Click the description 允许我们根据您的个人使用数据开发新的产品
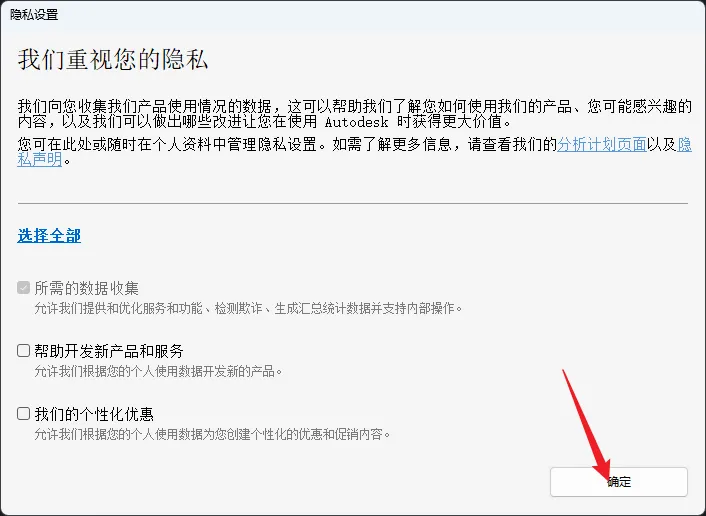 [158, 371]
